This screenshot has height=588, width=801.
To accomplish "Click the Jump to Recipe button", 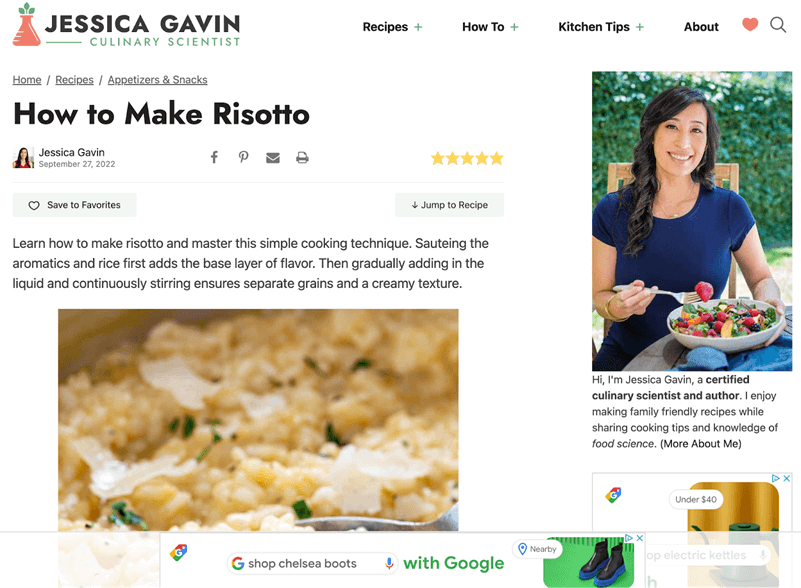I will click(449, 205).
